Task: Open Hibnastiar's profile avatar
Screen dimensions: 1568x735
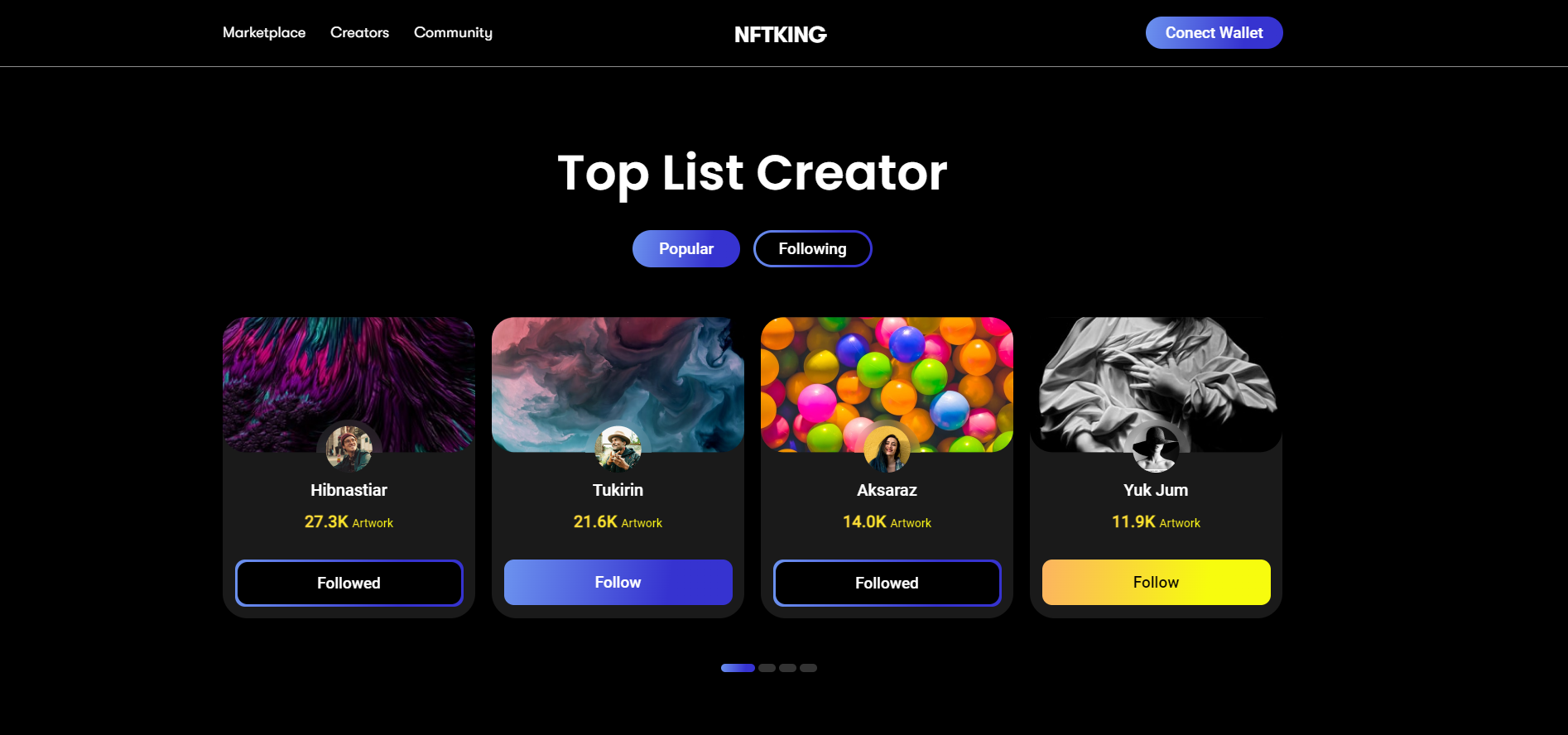Action: 349,449
